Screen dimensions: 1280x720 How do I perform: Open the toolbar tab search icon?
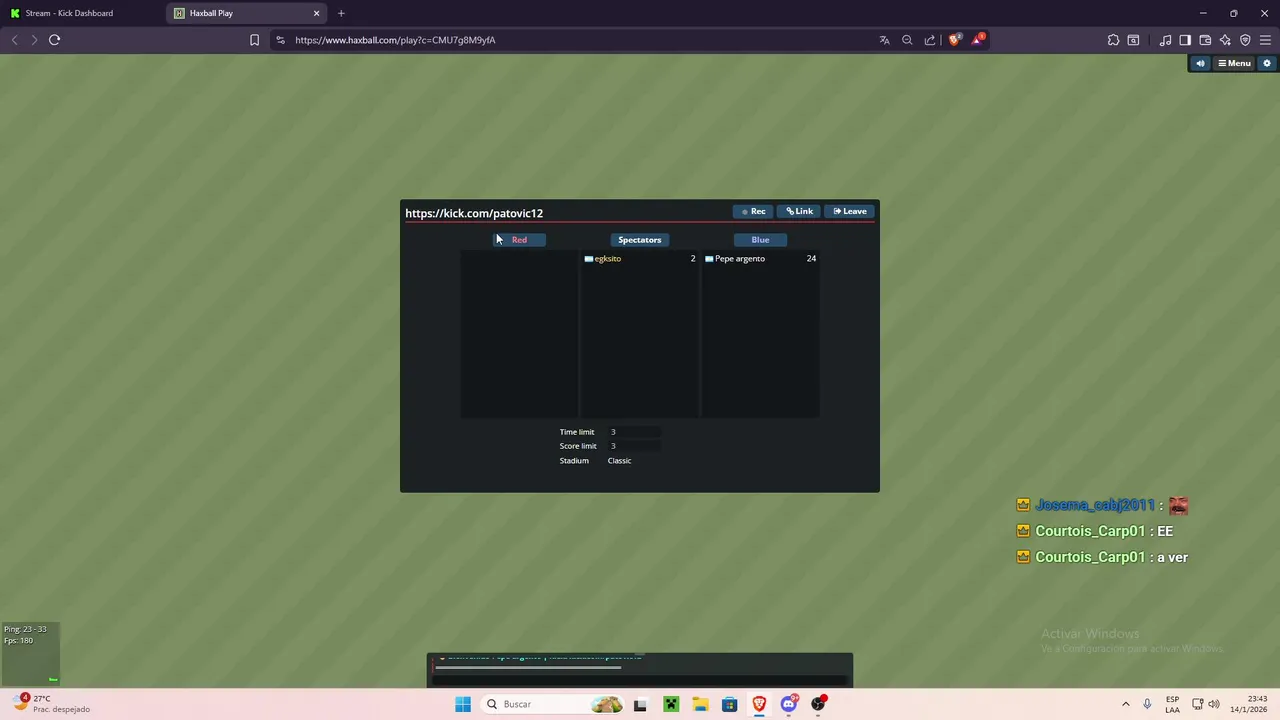coord(1133,40)
